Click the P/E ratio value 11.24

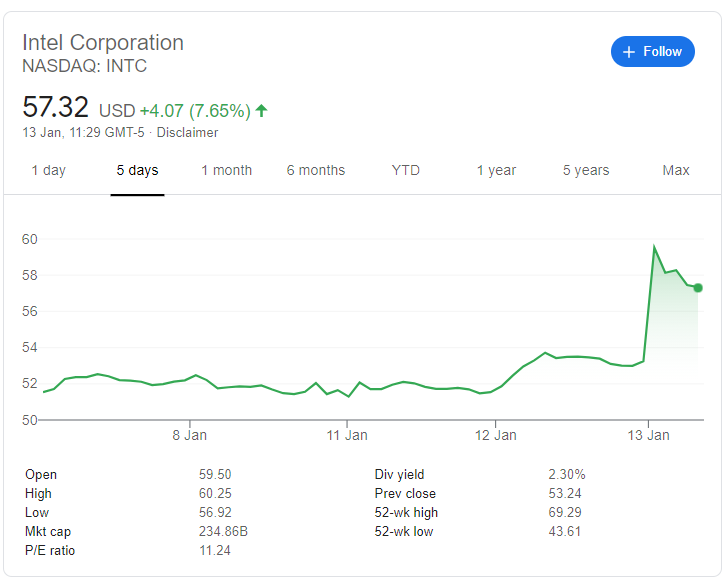(x=215, y=550)
